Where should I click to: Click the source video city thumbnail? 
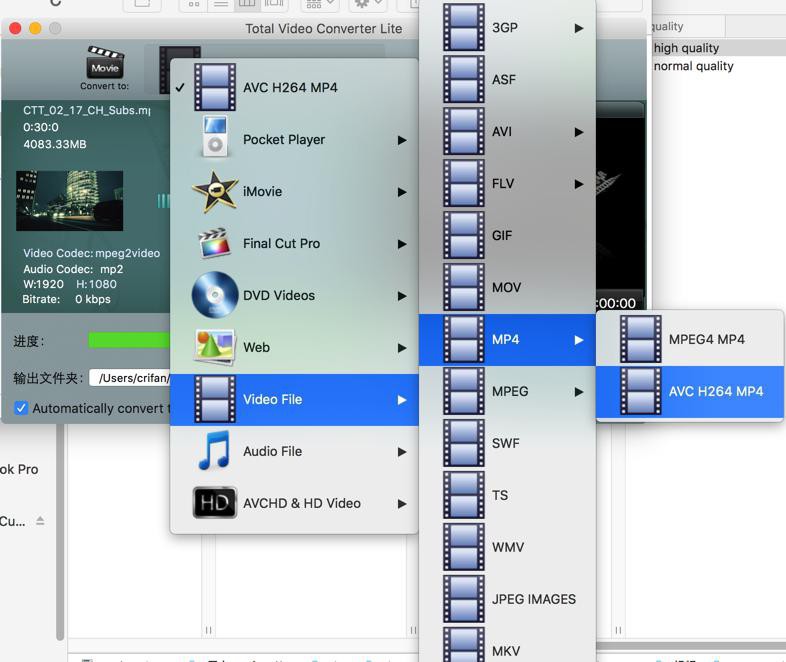pos(70,201)
